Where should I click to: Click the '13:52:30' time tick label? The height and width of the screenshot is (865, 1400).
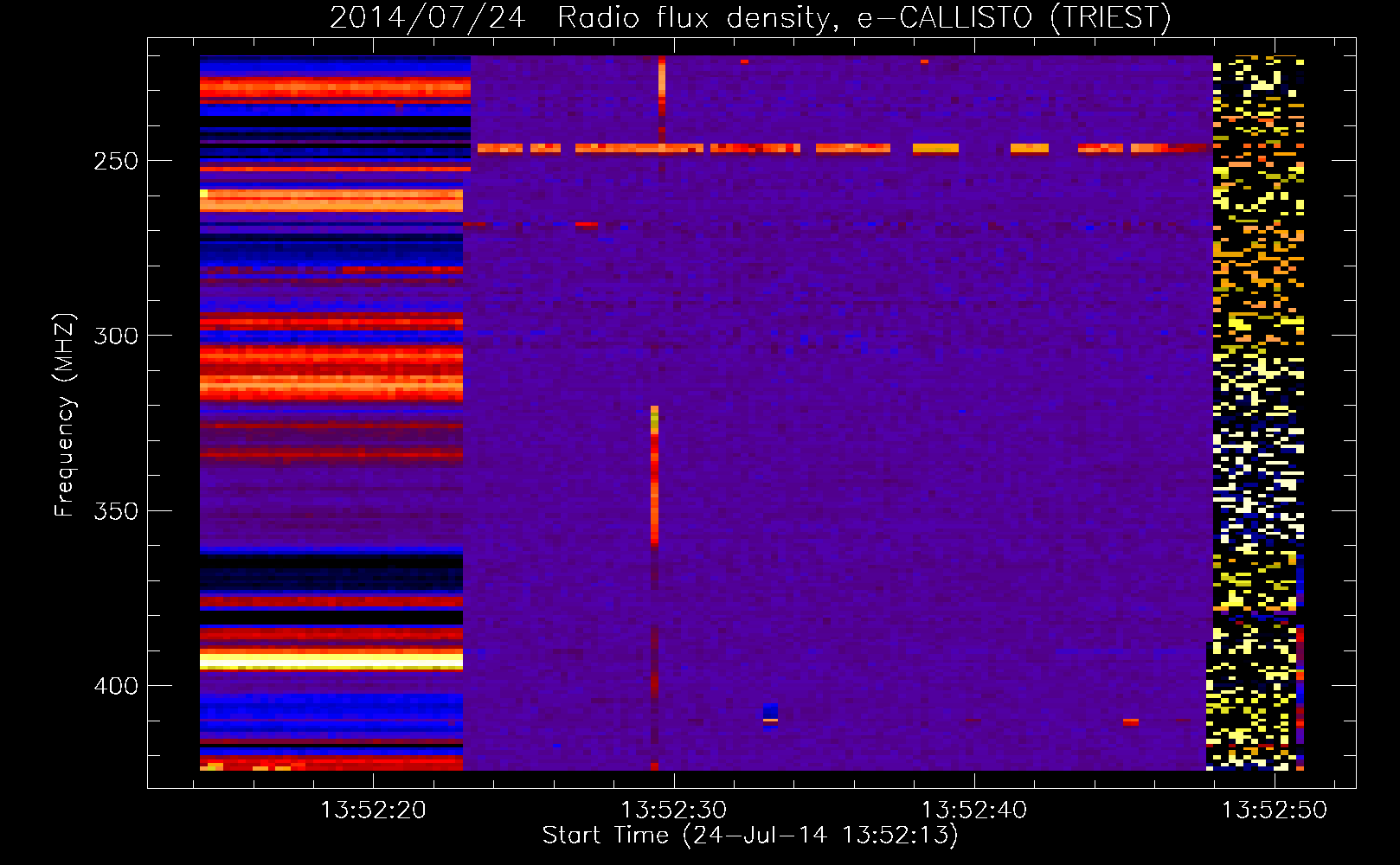674,810
